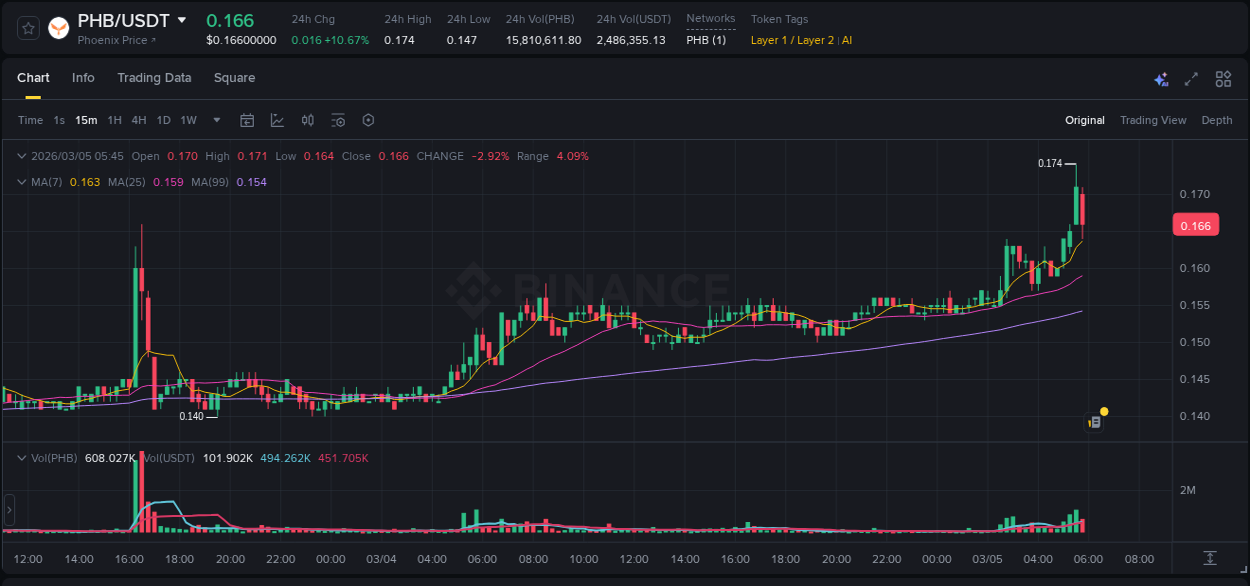Expand the extra timeframe intervals dropdown
Viewport: 1250px width, 586px height.
215,120
